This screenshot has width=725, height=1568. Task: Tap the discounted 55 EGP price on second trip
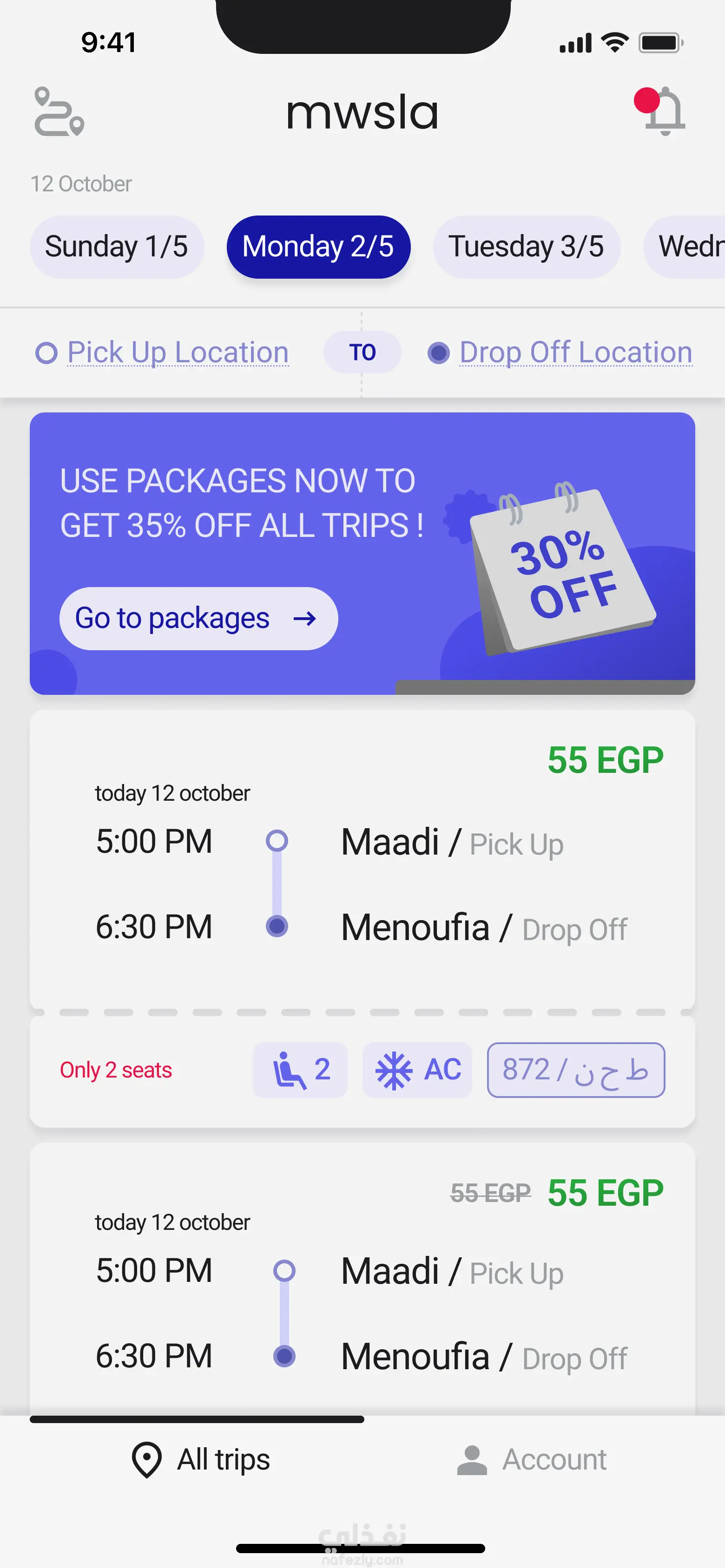pyautogui.click(x=605, y=1192)
